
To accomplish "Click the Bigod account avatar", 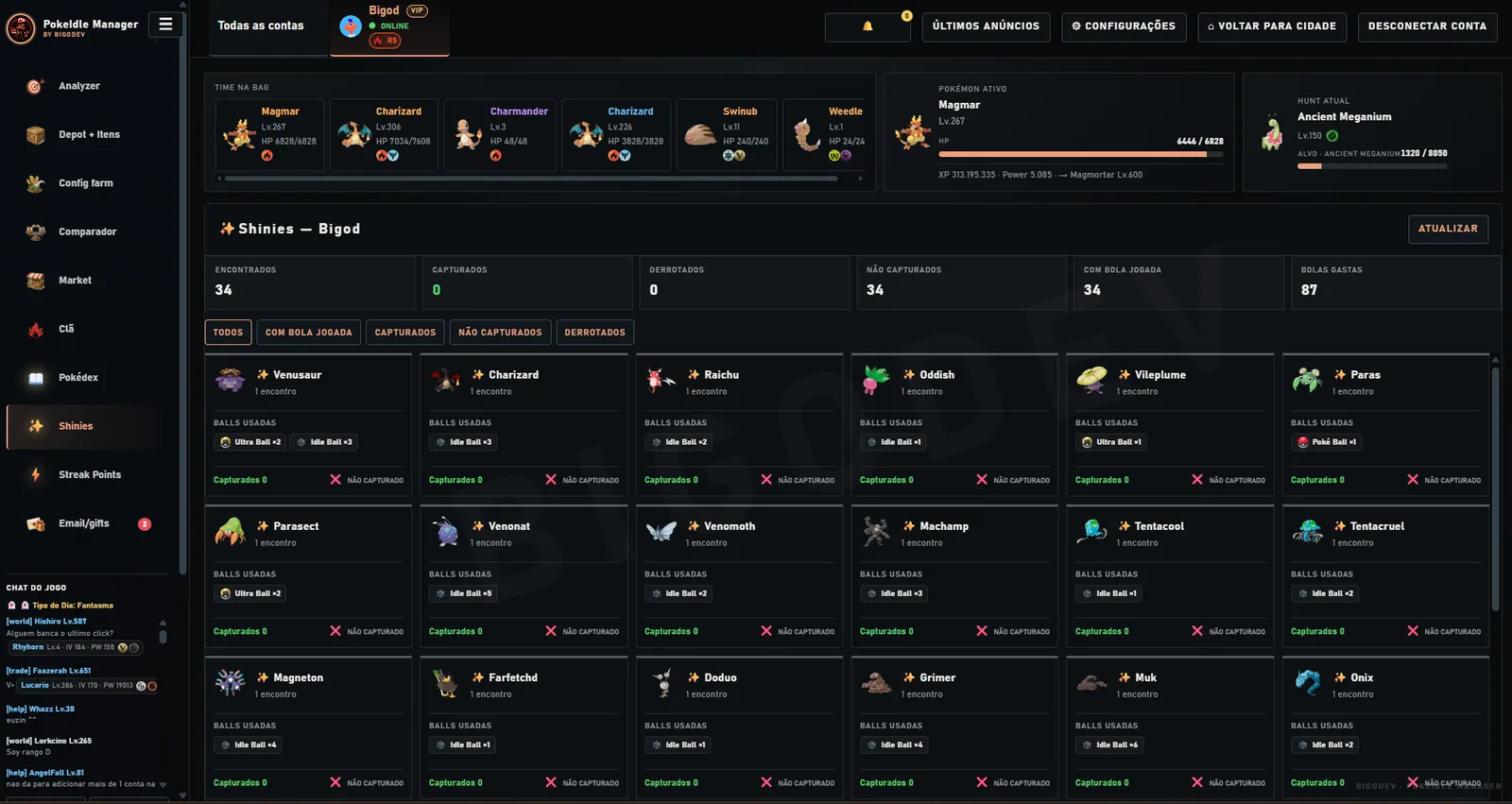I will pos(351,26).
